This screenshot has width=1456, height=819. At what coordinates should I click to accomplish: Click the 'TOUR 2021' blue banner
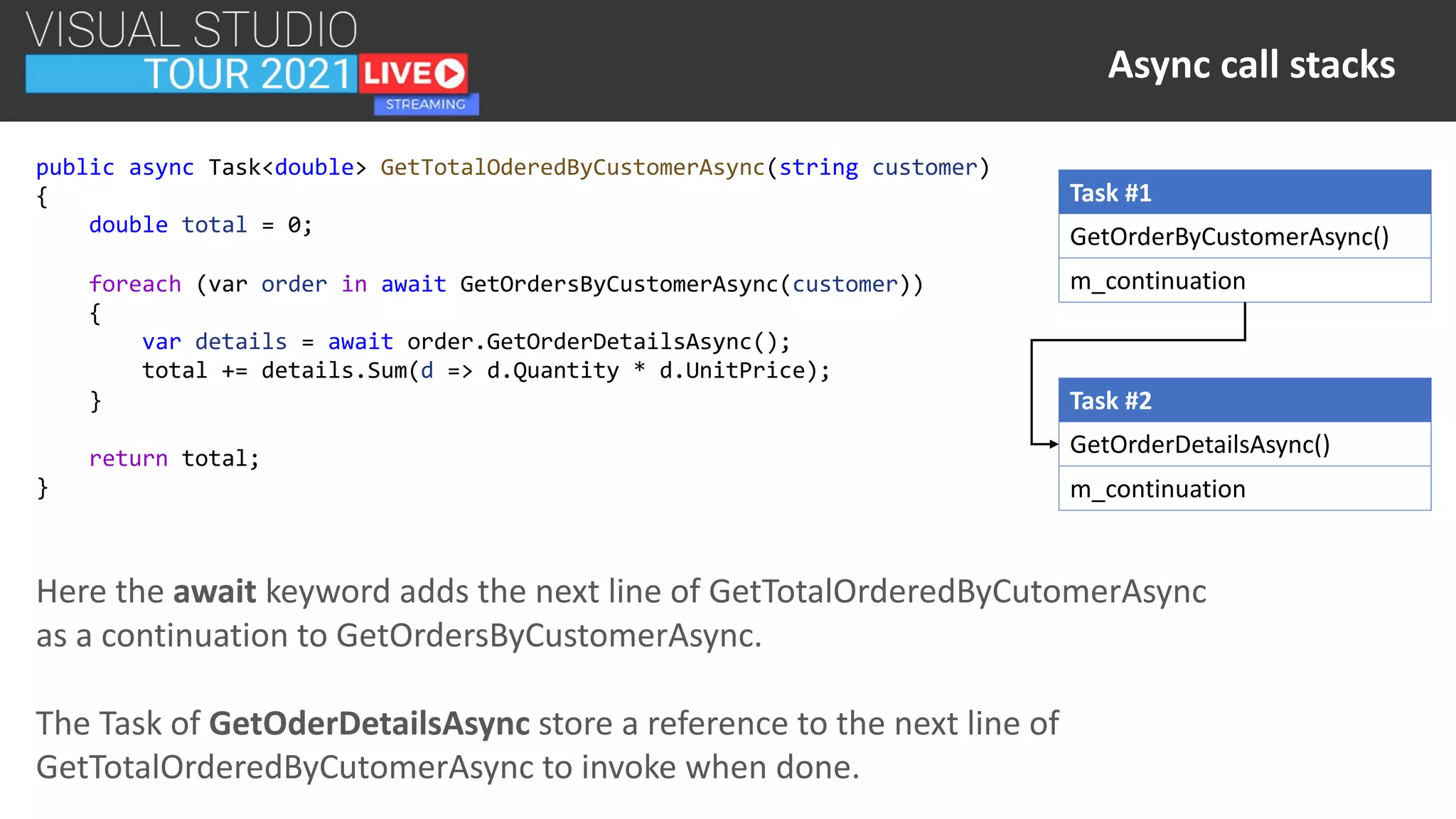tap(191, 74)
